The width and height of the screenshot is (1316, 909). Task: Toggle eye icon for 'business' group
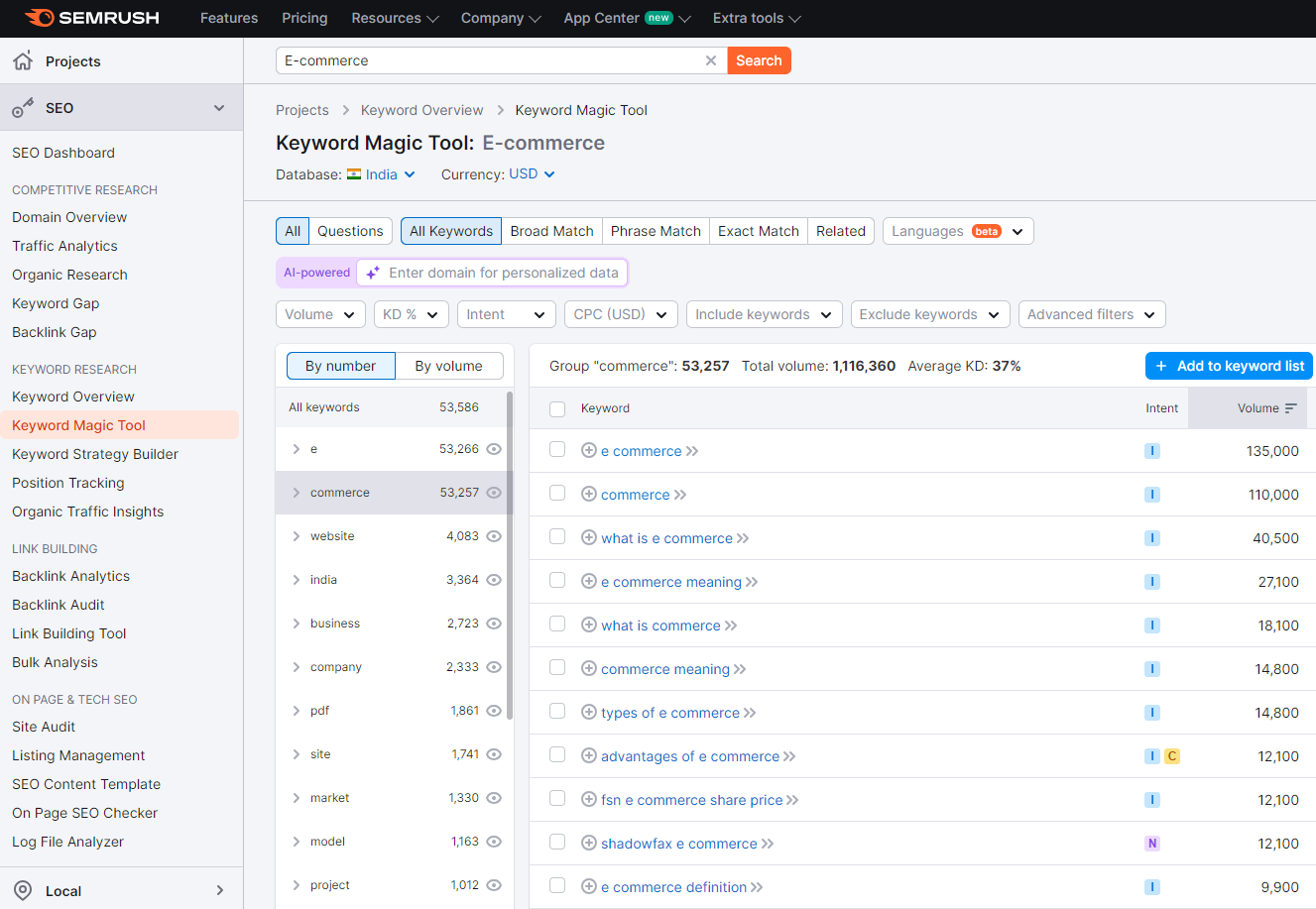pos(494,624)
